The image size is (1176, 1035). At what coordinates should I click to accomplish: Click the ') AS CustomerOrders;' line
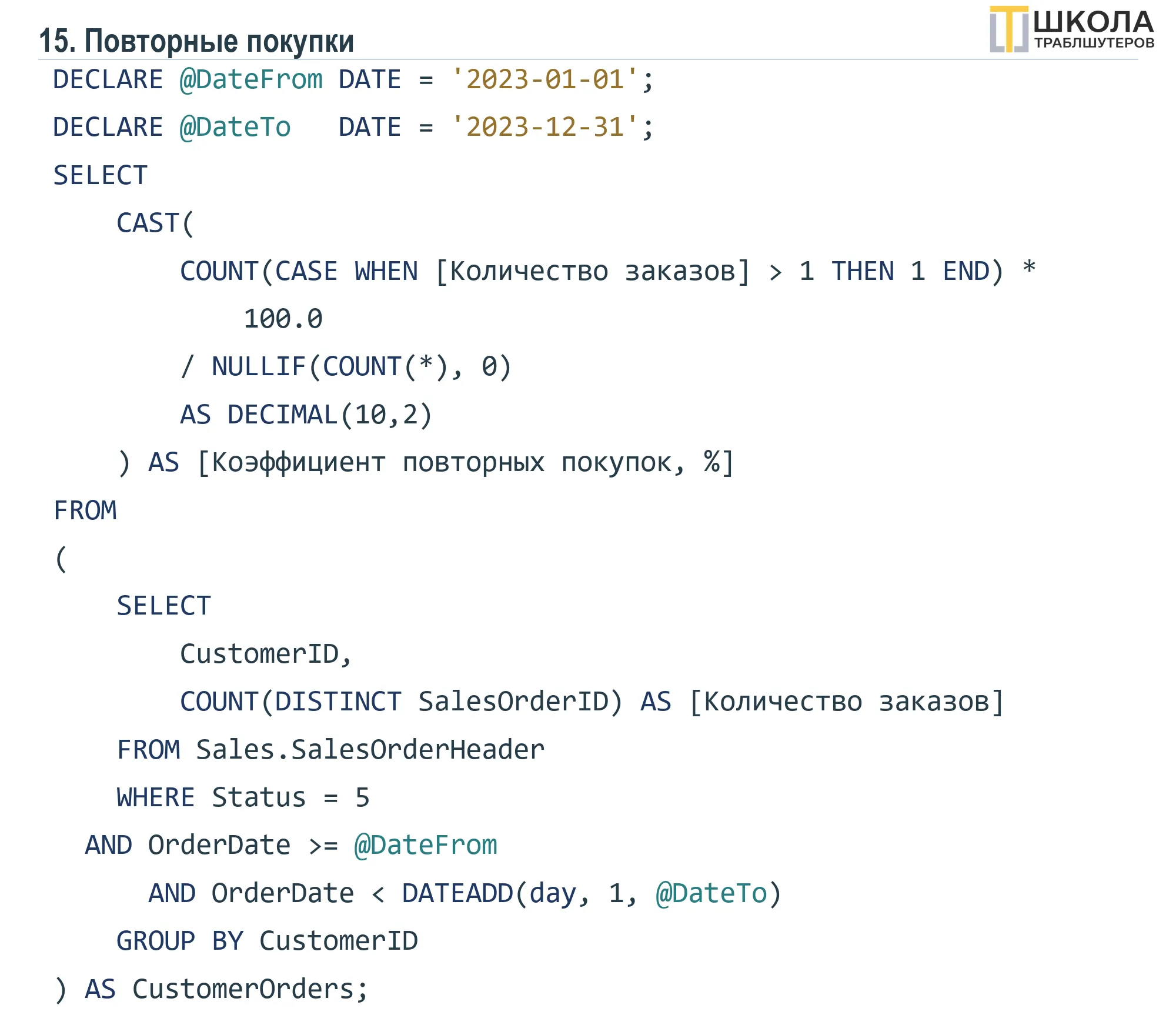211,989
